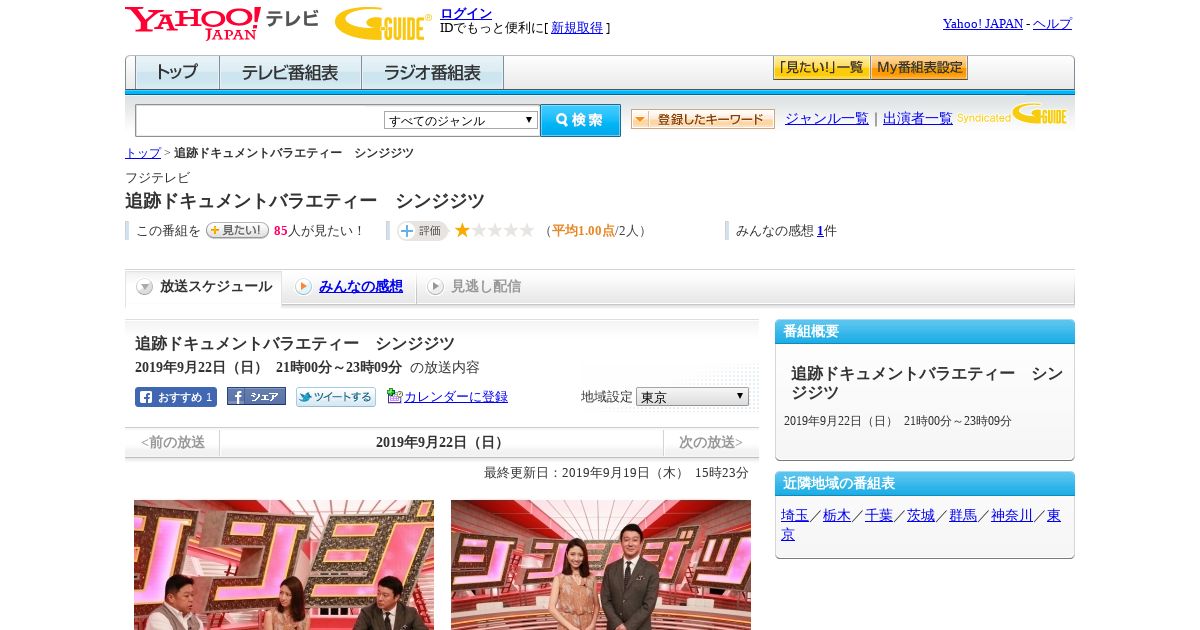
Task: Select the 見逃し配信 tab
Action: pos(474,287)
